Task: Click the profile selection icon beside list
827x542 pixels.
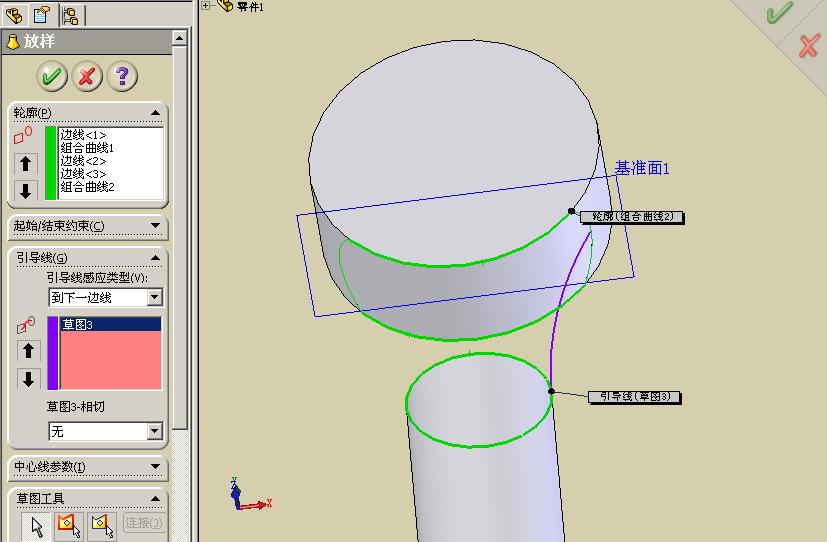Action: click(23, 136)
